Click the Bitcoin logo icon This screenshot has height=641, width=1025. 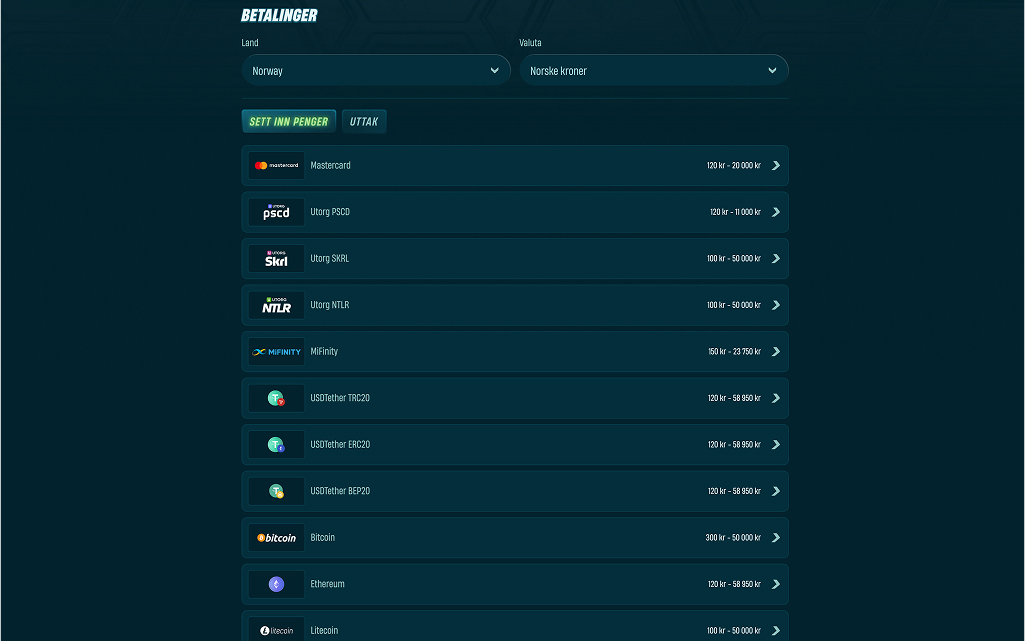(276, 538)
